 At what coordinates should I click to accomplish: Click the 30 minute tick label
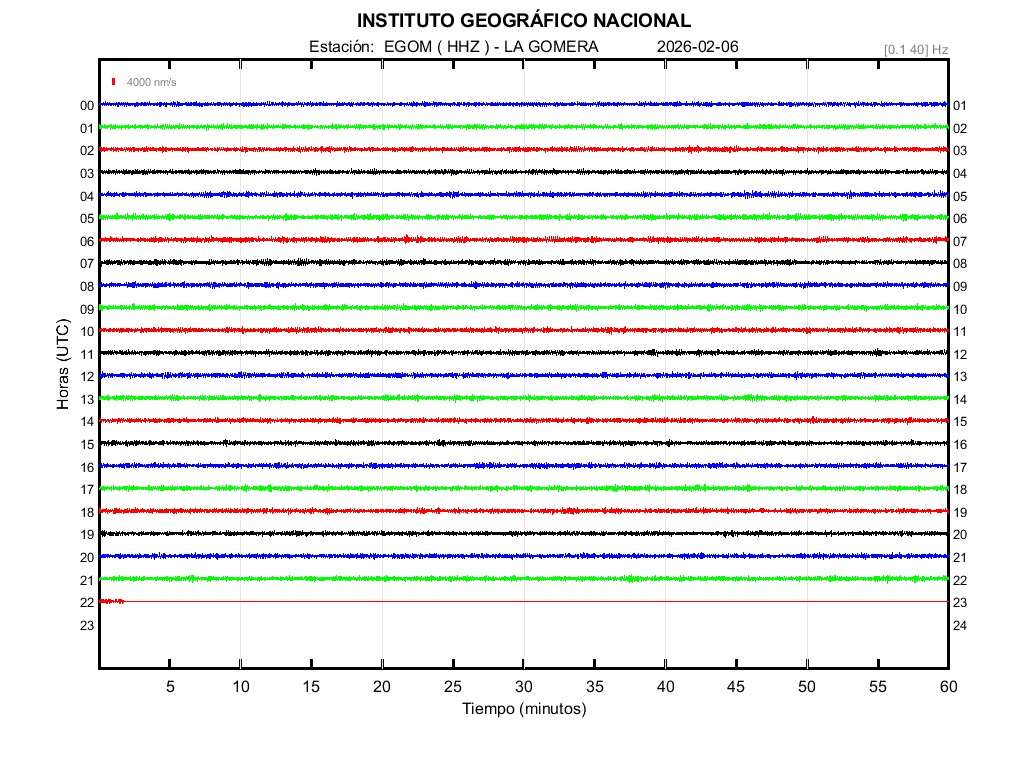point(523,686)
